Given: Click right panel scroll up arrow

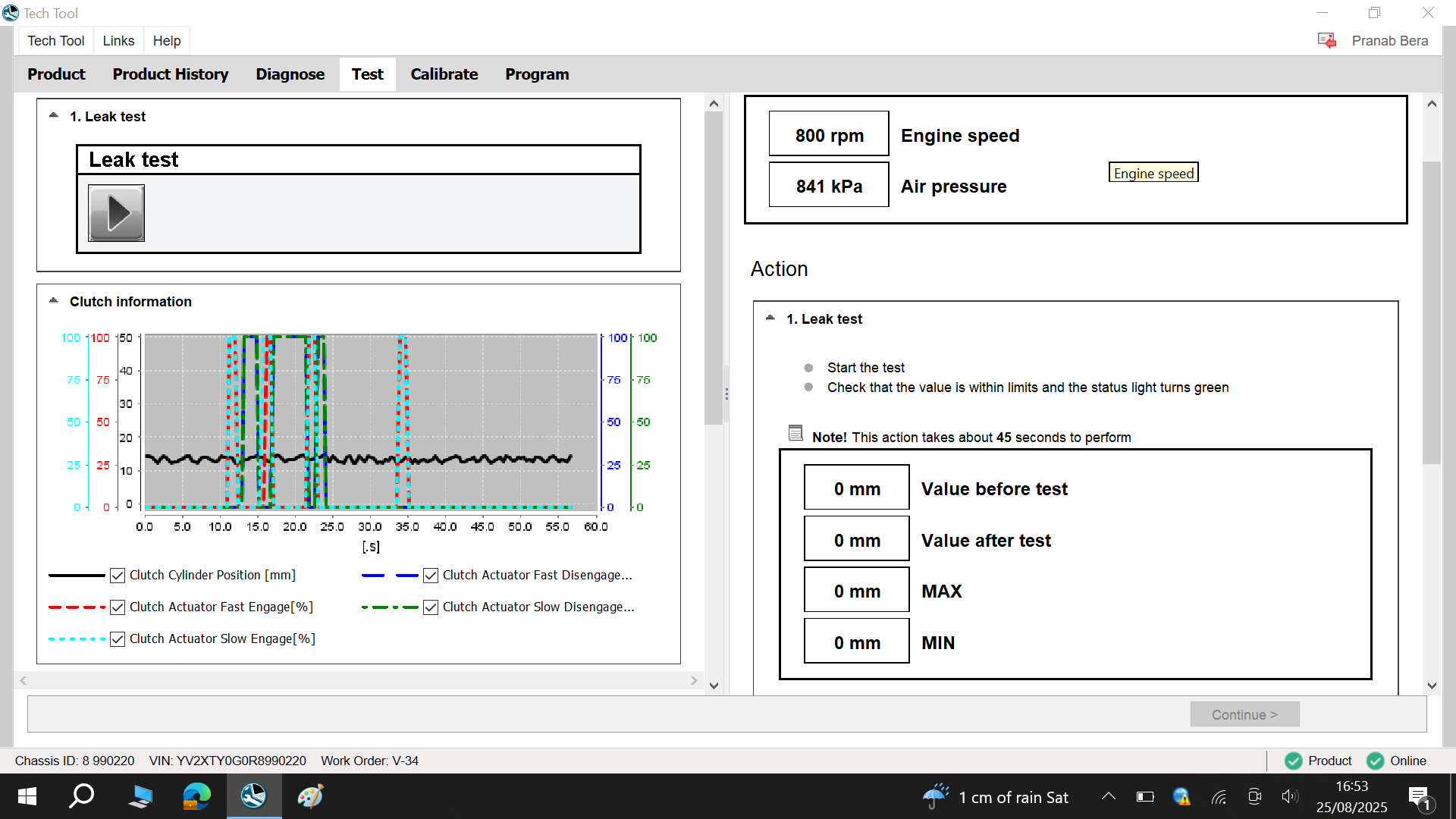Looking at the screenshot, I should tap(1432, 104).
